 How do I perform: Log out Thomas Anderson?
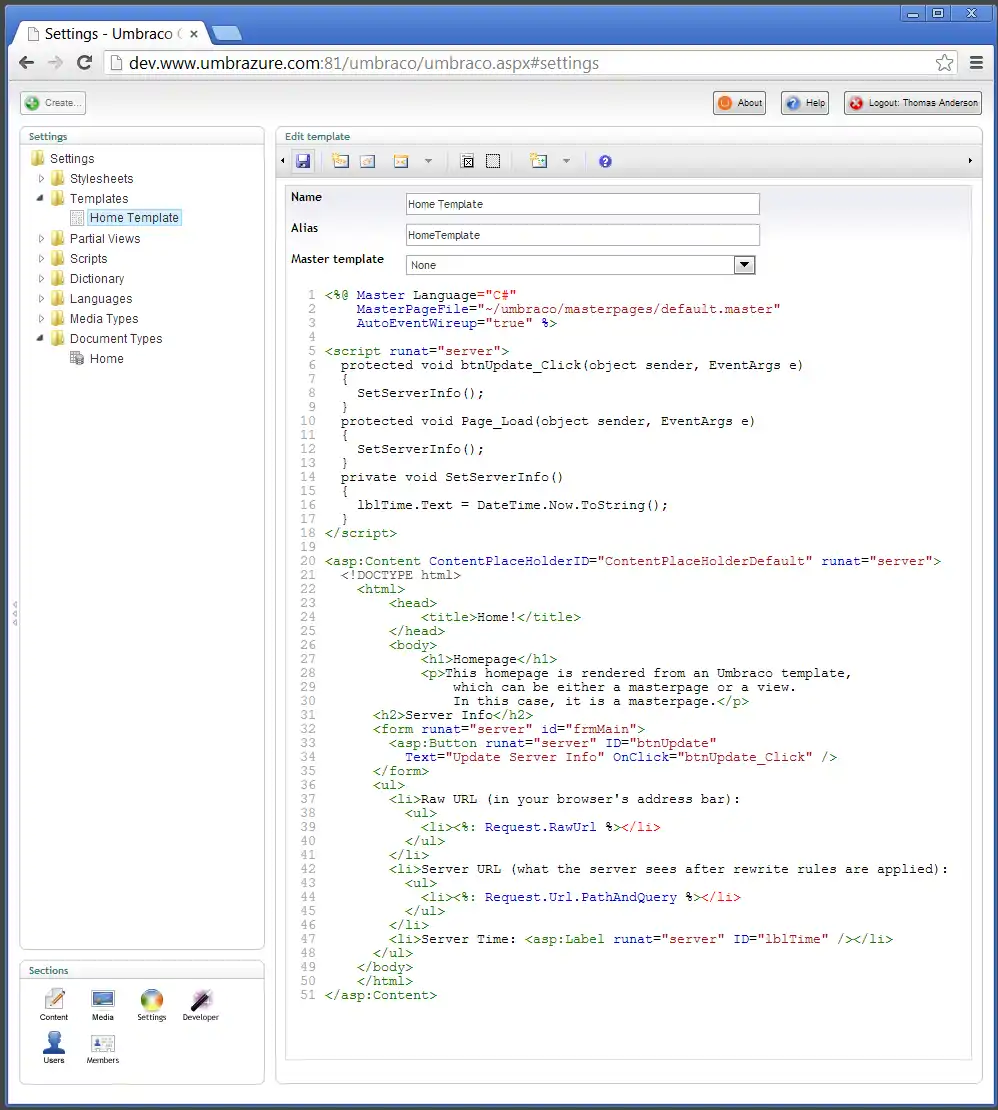913,103
